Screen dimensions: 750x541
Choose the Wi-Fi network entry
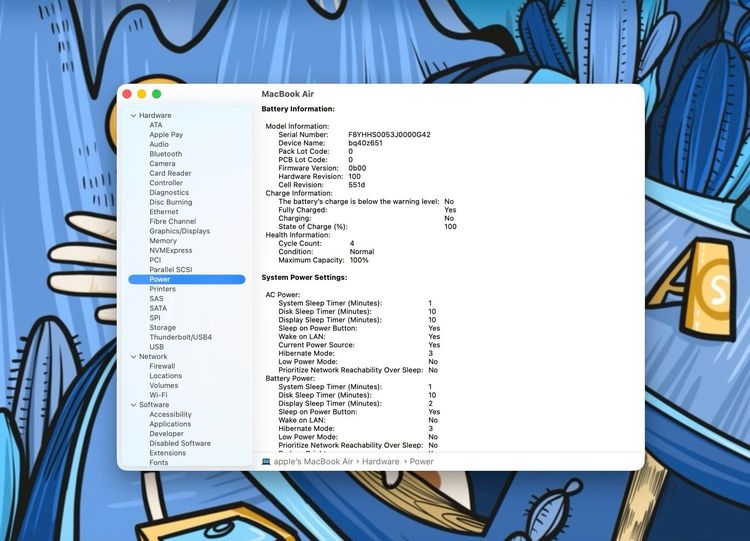point(159,395)
